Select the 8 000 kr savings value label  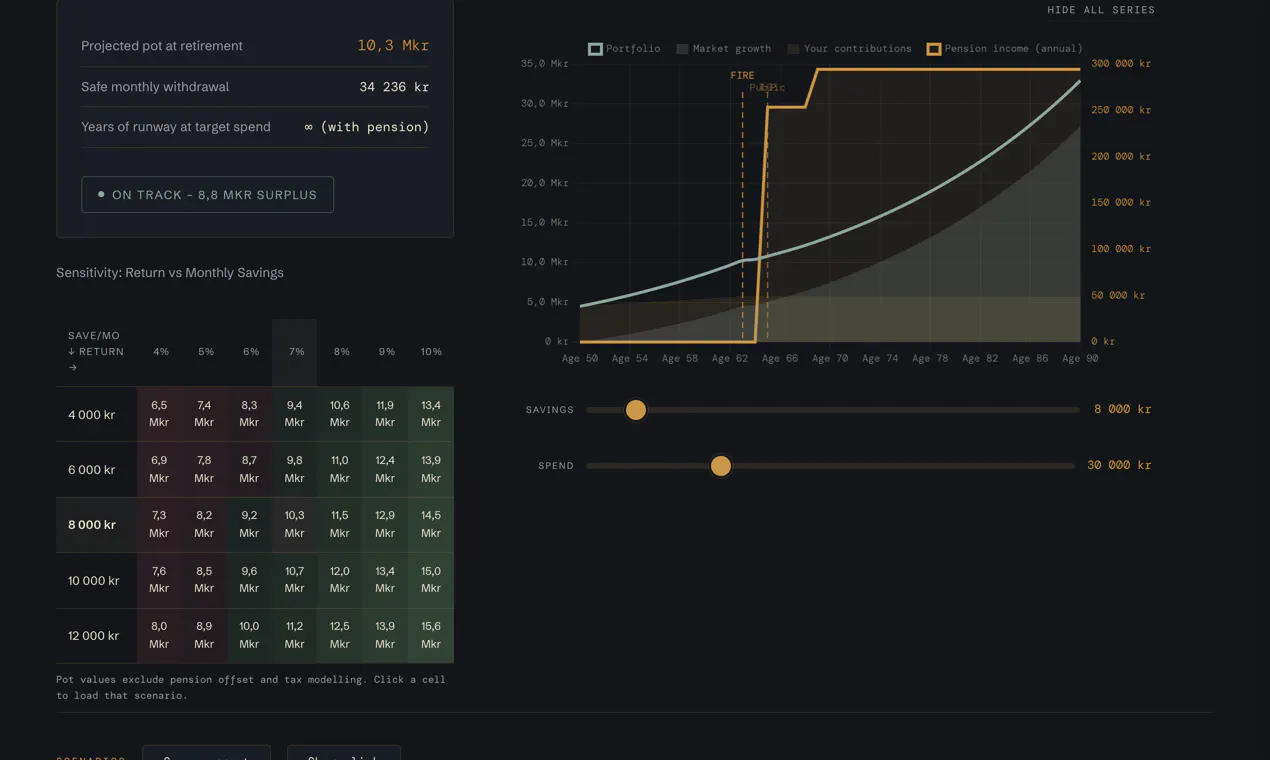pos(1122,409)
